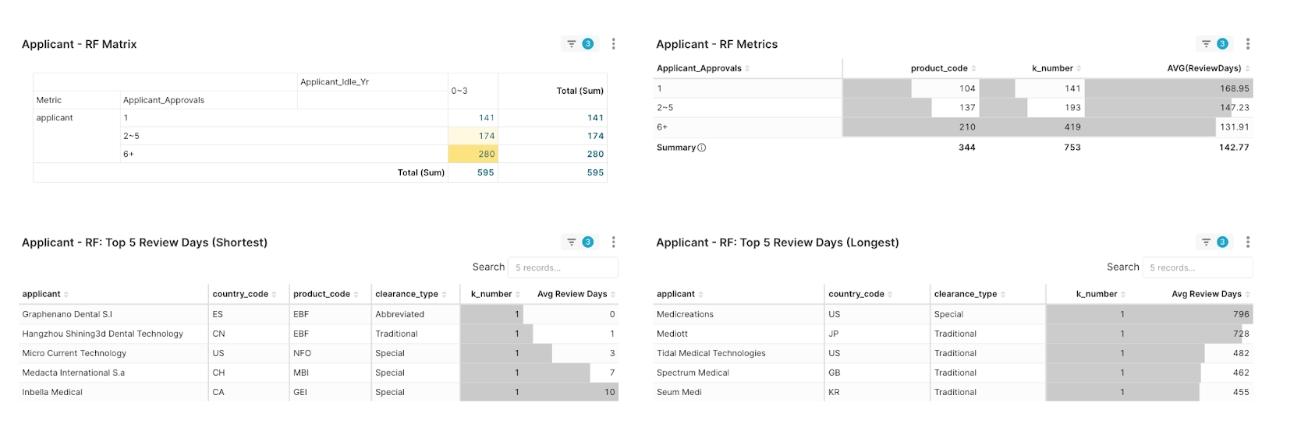Image resolution: width=1289 pixels, height=436 pixels.
Task: Sort Shortest table by country_code header
Action: coord(240,294)
